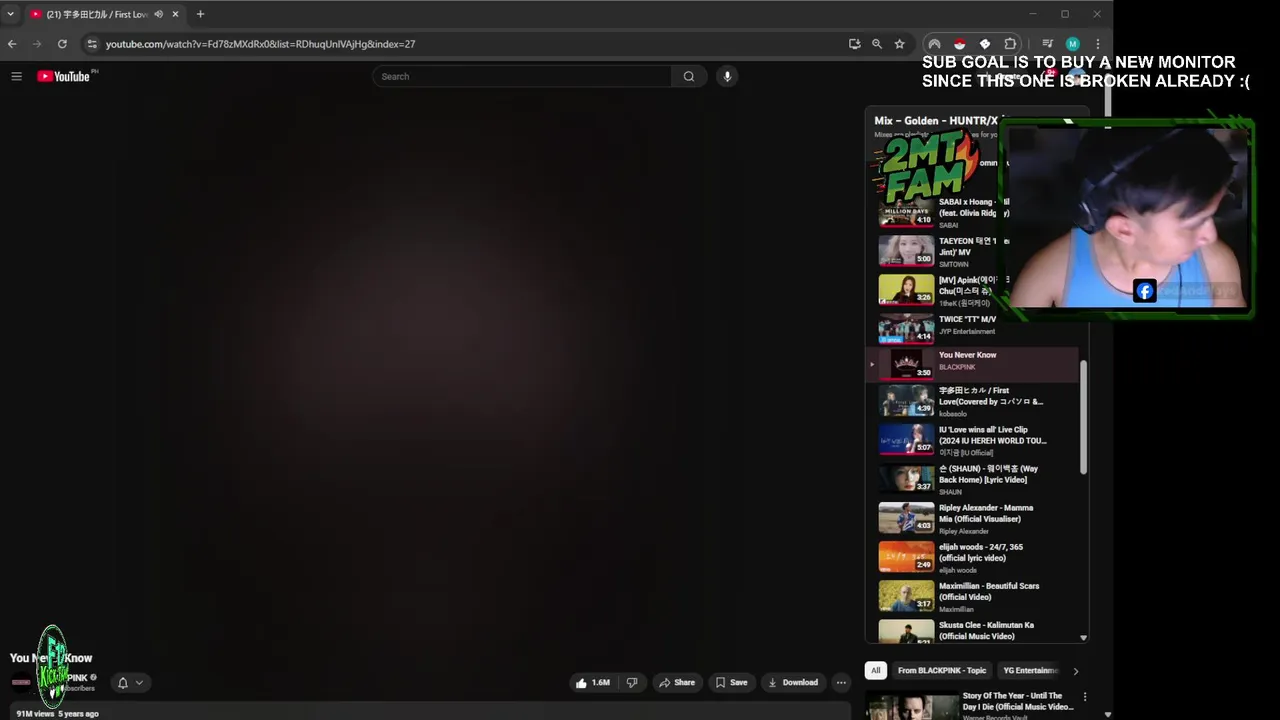Viewport: 1280px width, 720px height.
Task: Click the playlist scroll-down arrow
Action: point(1083,637)
